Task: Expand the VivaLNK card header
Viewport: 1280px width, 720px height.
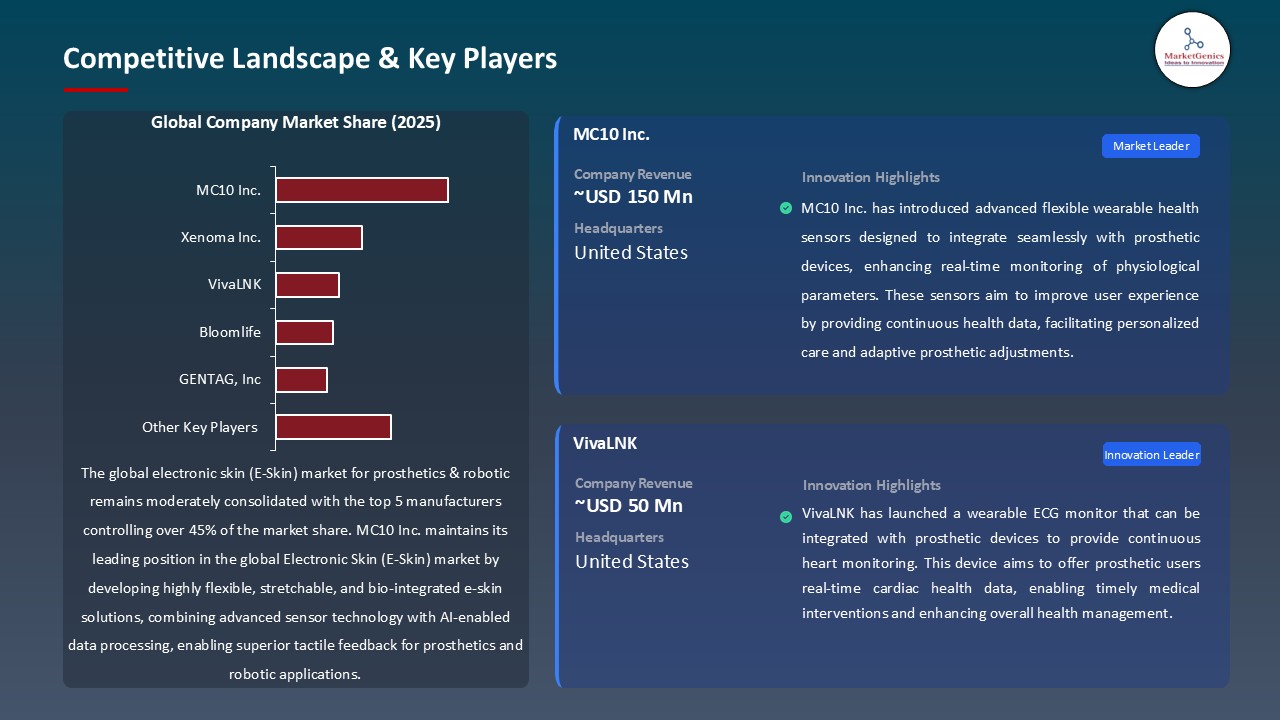Action: pos(604,443)
